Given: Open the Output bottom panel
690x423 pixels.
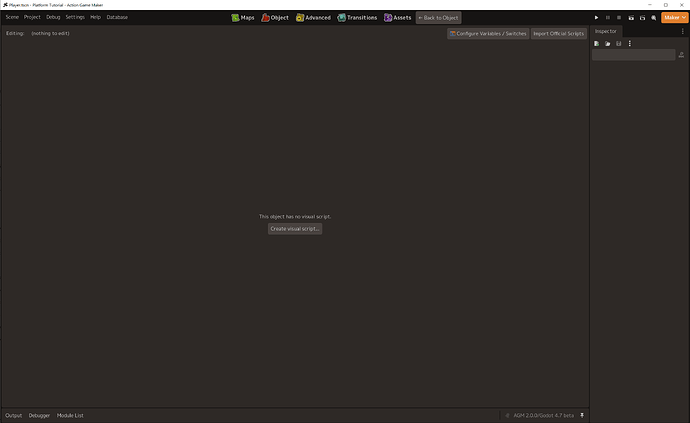Looking at the screenshot, I should (14, 416).
